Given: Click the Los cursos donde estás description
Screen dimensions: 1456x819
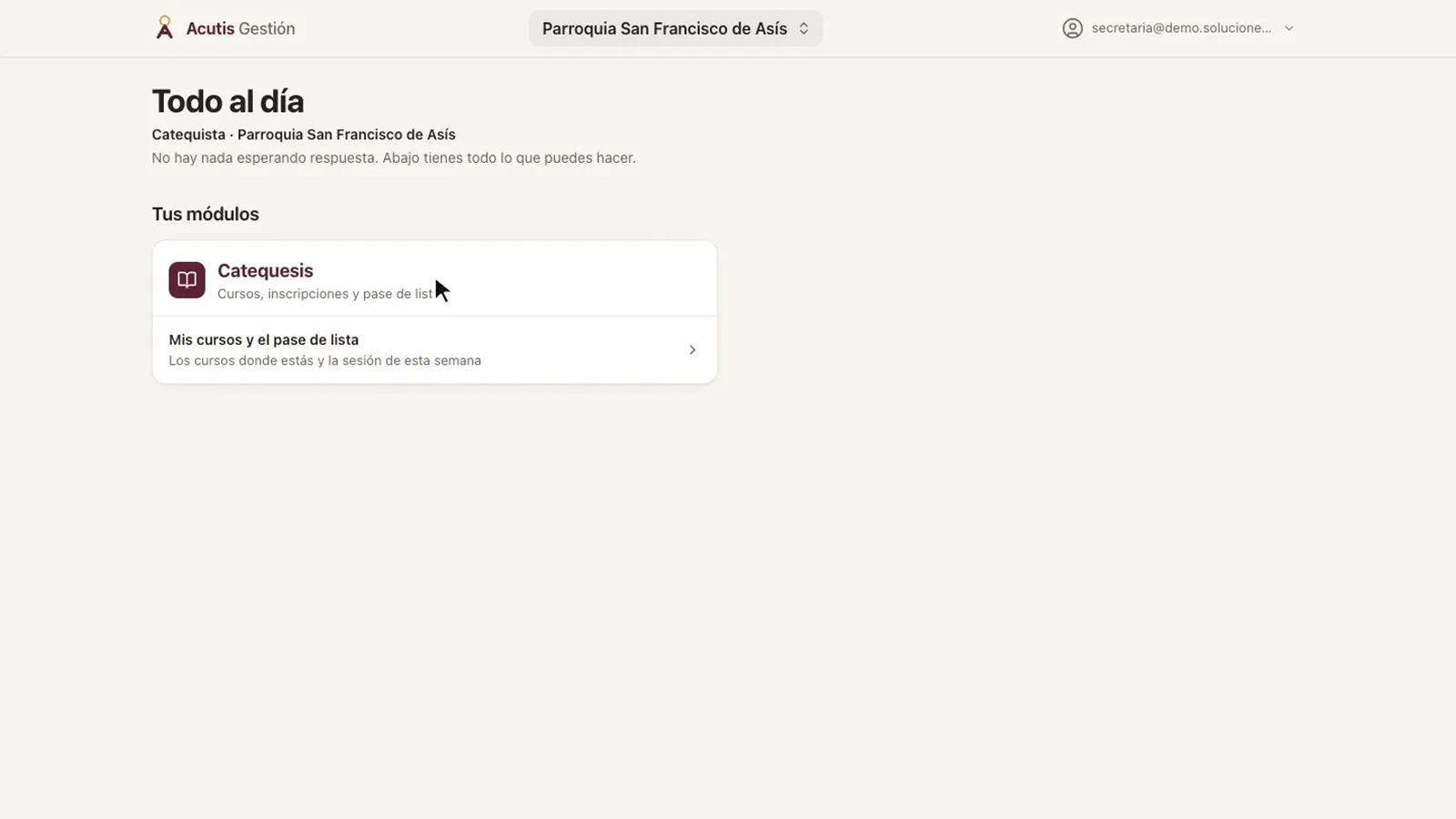Looking at the screenshot, I should pos(325,360).
